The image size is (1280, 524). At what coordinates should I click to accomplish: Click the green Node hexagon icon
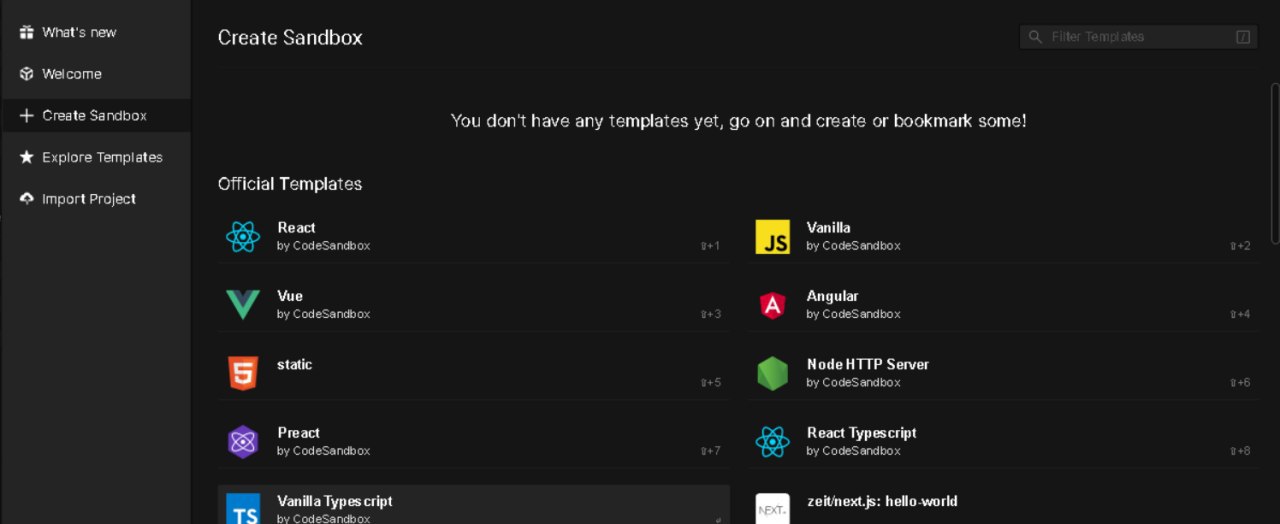773,373
